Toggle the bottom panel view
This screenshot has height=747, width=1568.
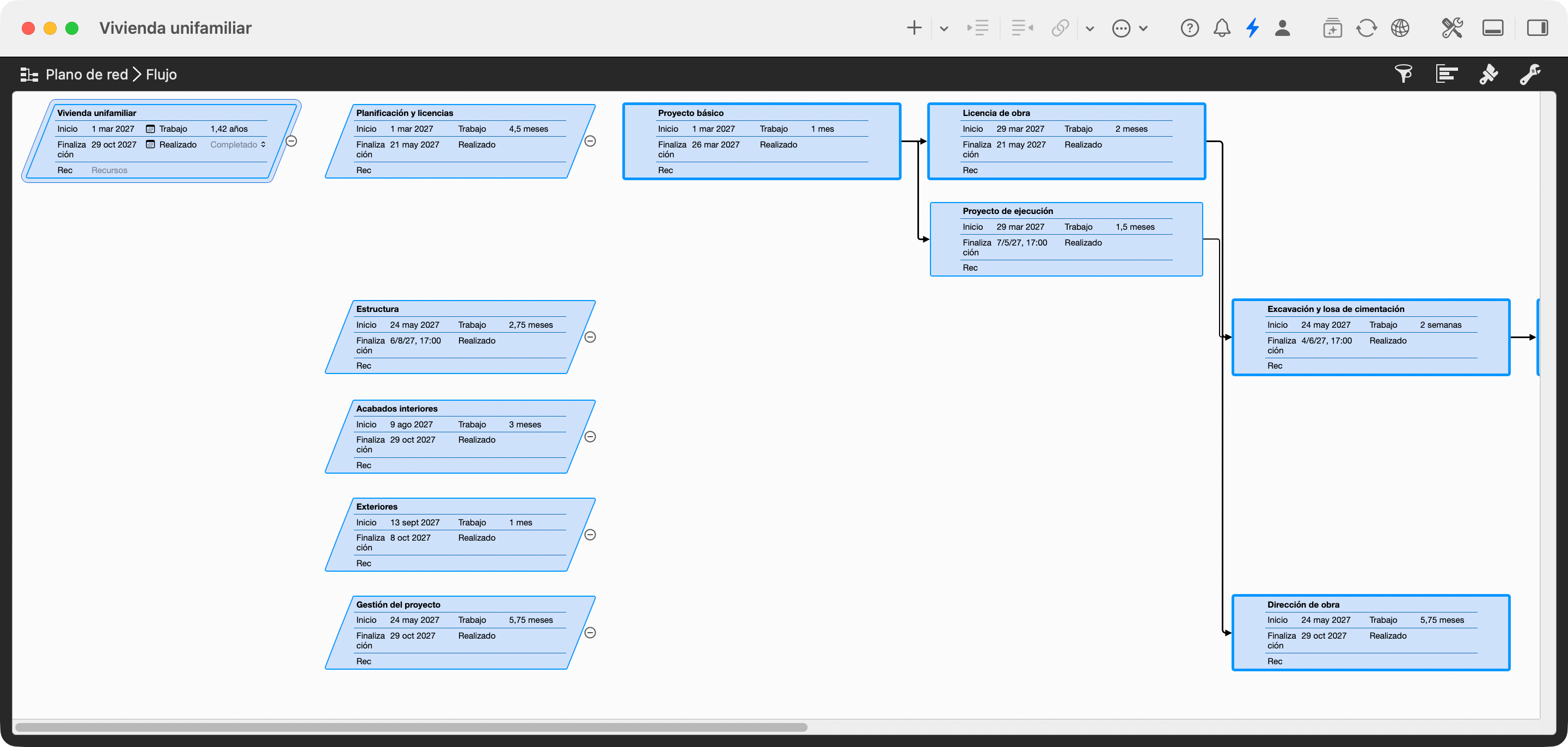coord(1492,28)
